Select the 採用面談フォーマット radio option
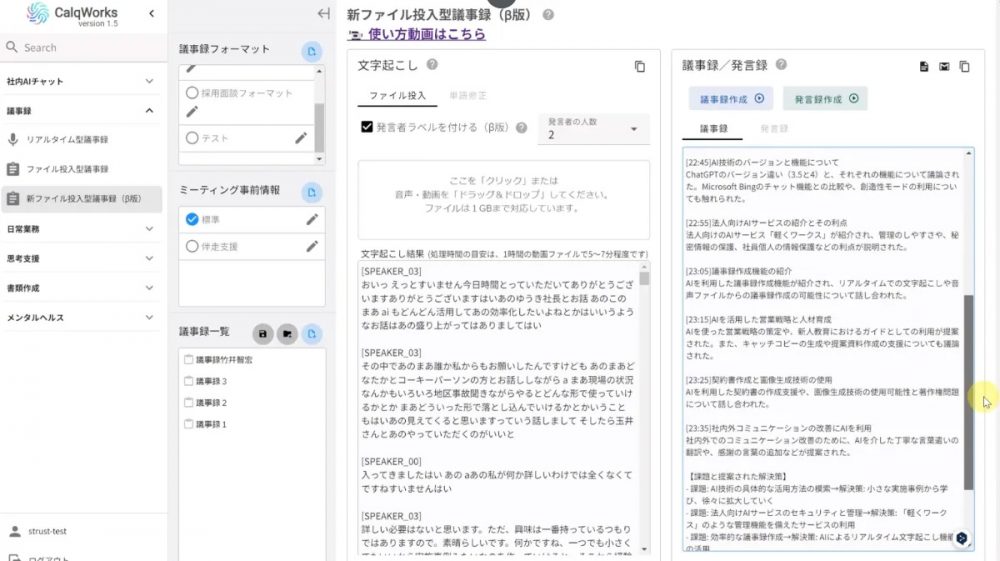Image resolution: width=1000 pixels, height=561 pixels. pyautogui.click(x=192, y=93)
